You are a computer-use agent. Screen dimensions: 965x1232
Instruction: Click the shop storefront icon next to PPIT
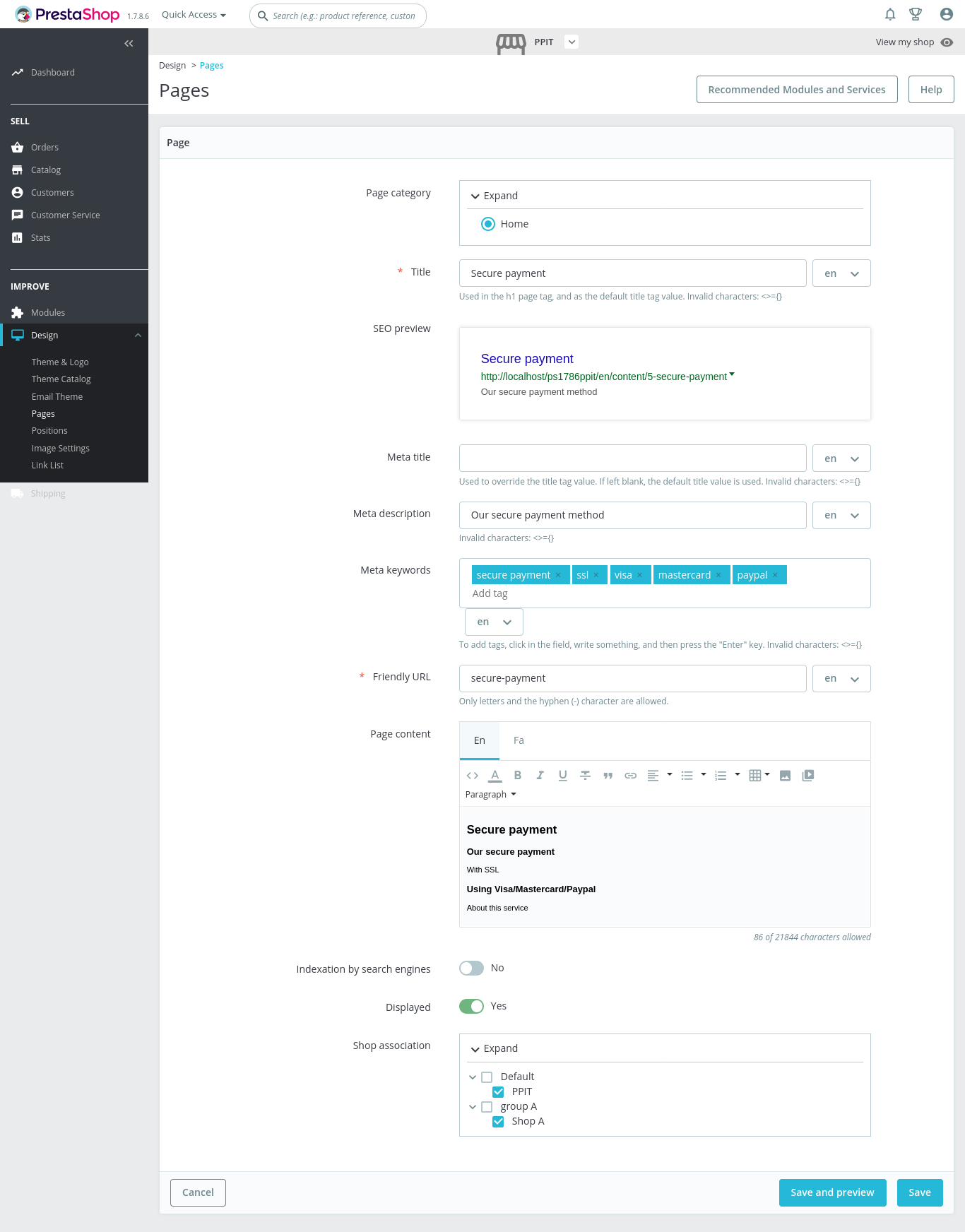(x=511, y=44)
